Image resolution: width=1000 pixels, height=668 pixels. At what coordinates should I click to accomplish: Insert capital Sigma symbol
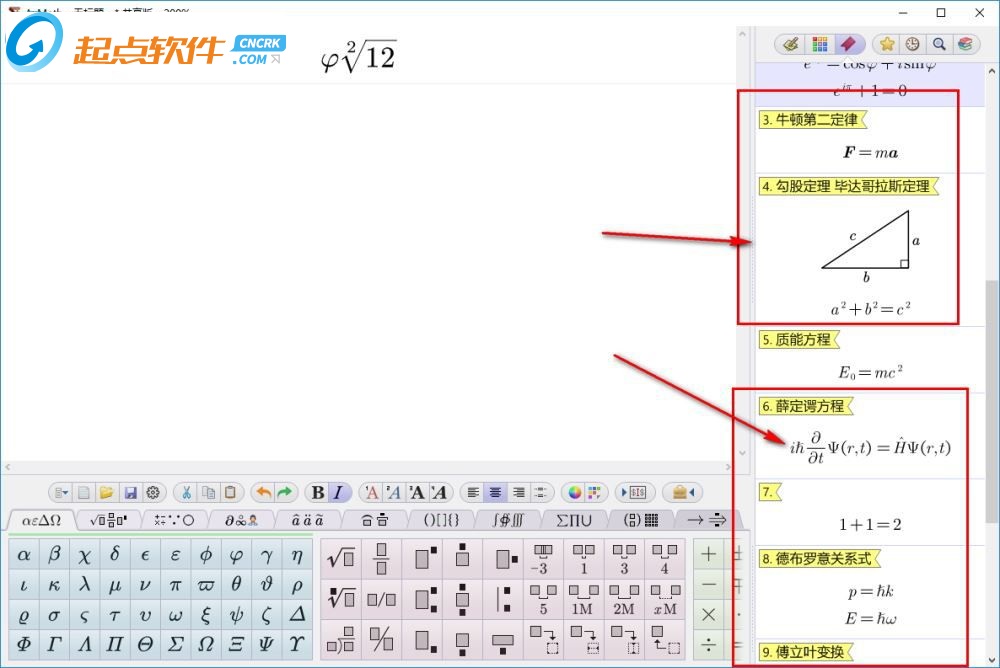(175, 644)
